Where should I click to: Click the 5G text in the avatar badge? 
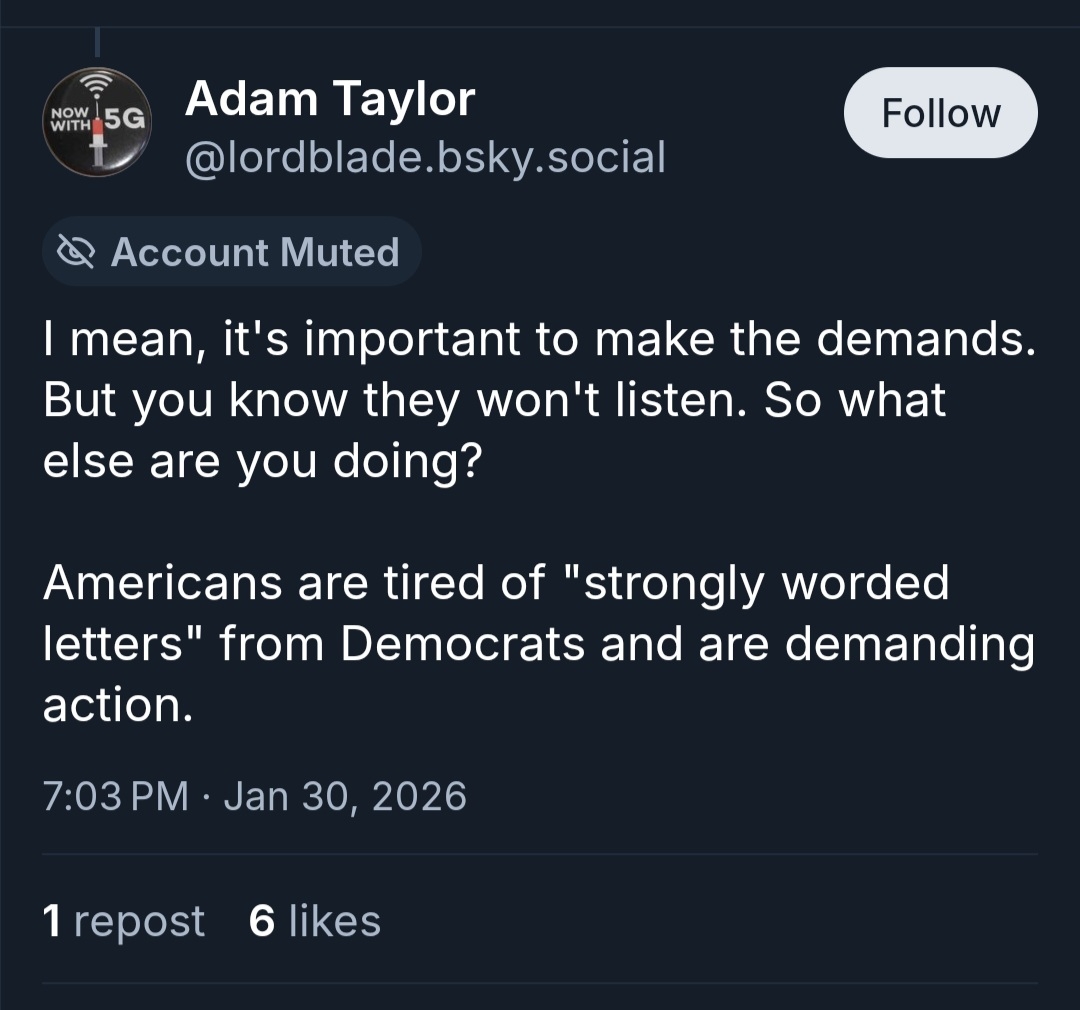coord(125,120)
